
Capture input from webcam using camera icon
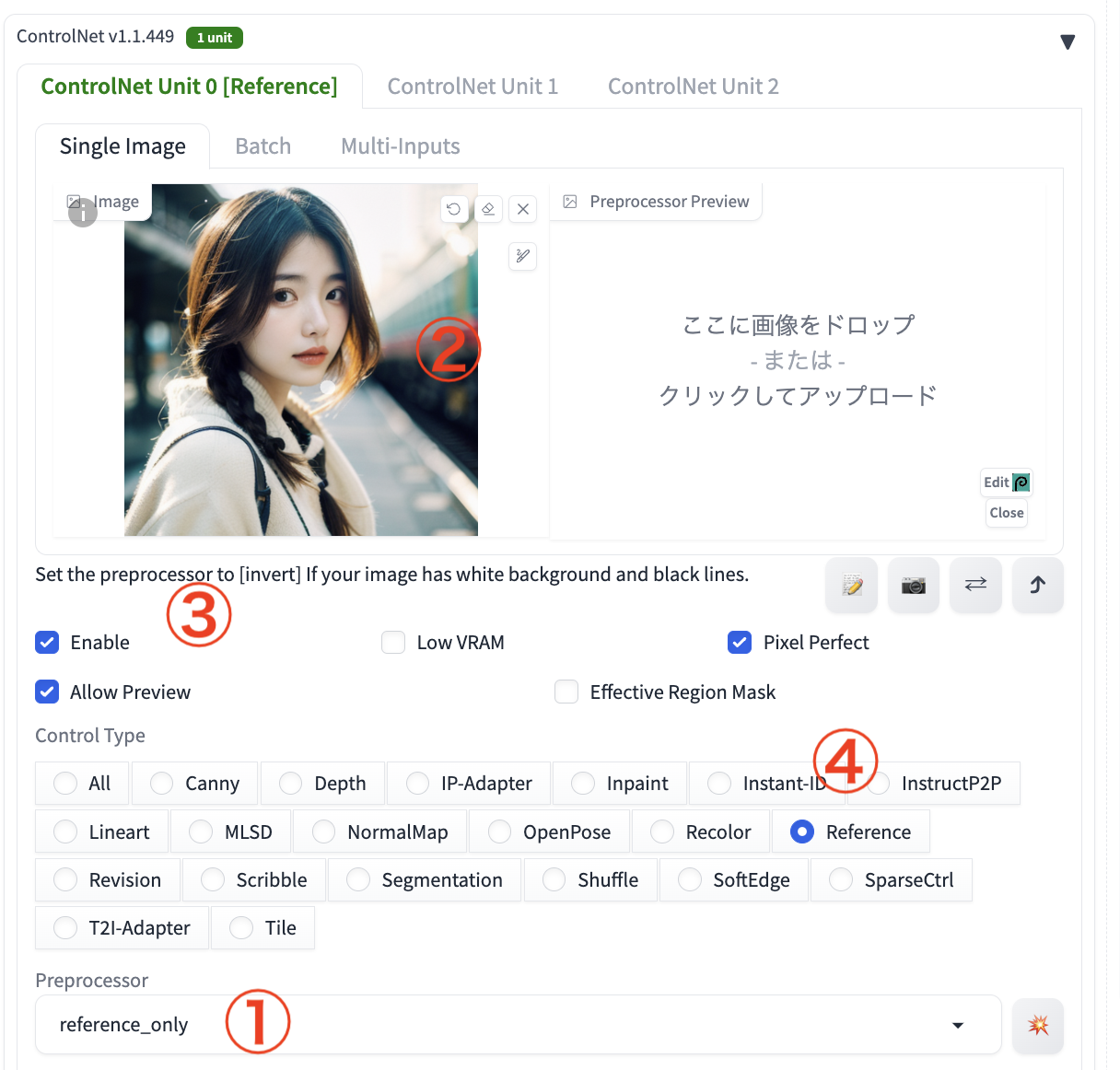coord(913,585)
